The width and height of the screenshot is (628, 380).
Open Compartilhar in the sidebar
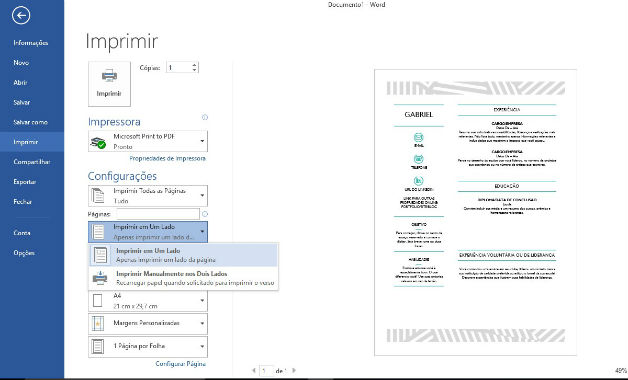coord(32,162)
